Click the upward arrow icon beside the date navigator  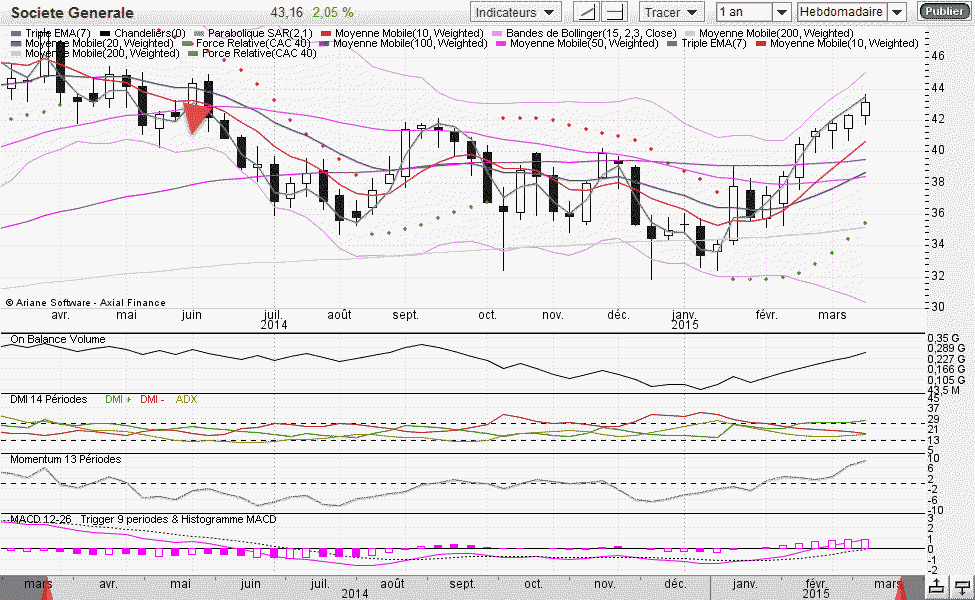click(936, 586)
